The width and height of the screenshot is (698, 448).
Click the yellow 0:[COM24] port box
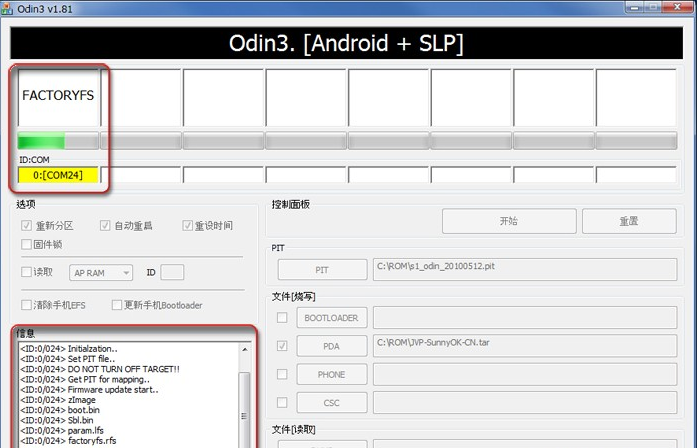point(58,175)
